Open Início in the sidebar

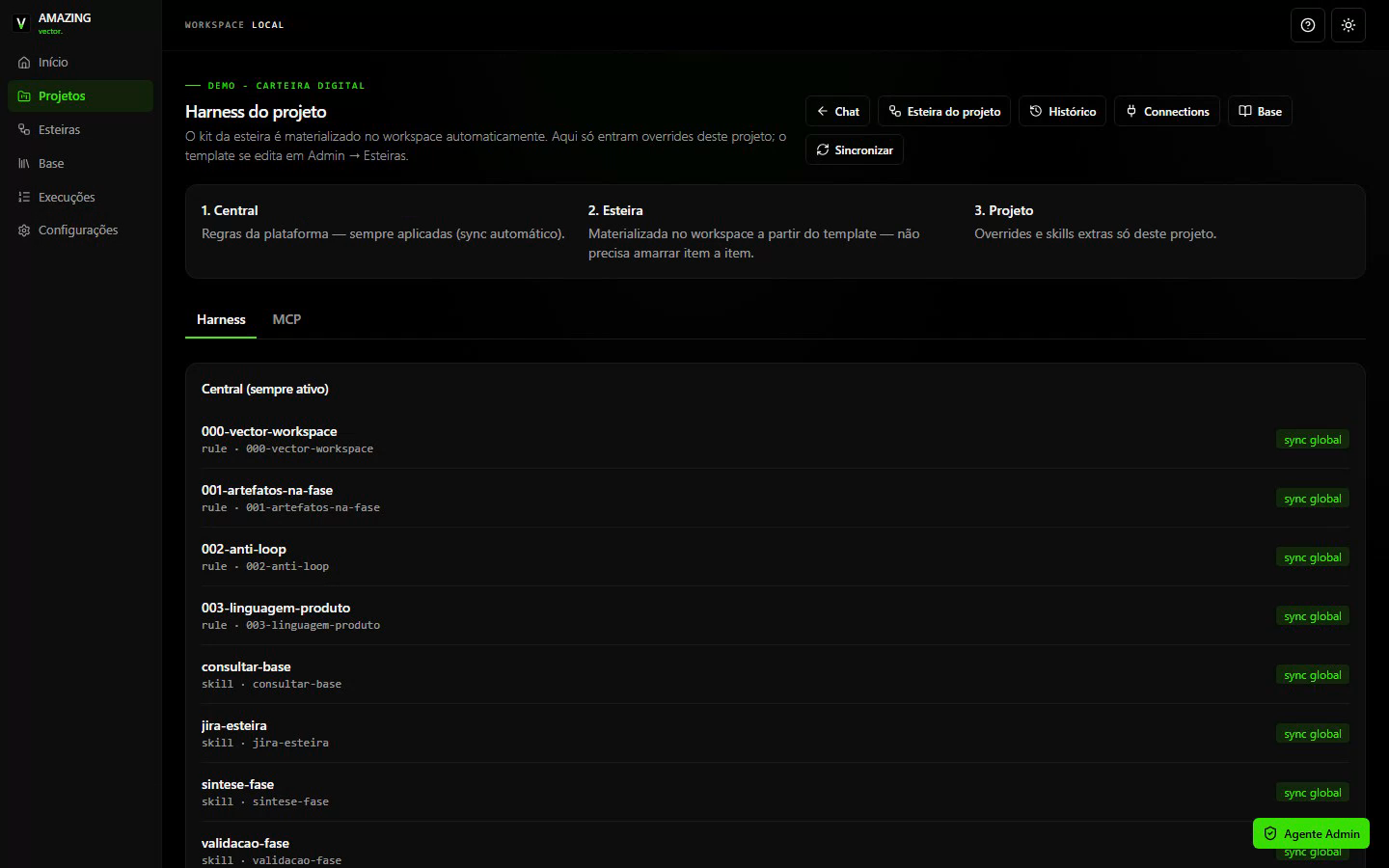pos(81,63)
